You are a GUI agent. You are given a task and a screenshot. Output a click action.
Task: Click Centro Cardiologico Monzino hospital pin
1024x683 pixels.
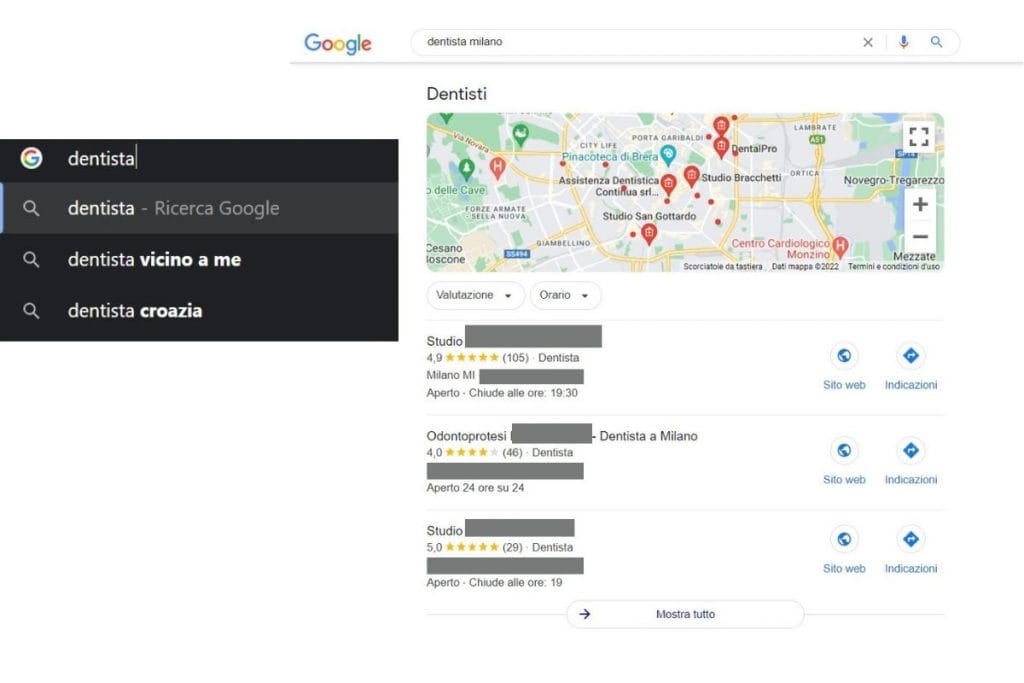point(840,246)
